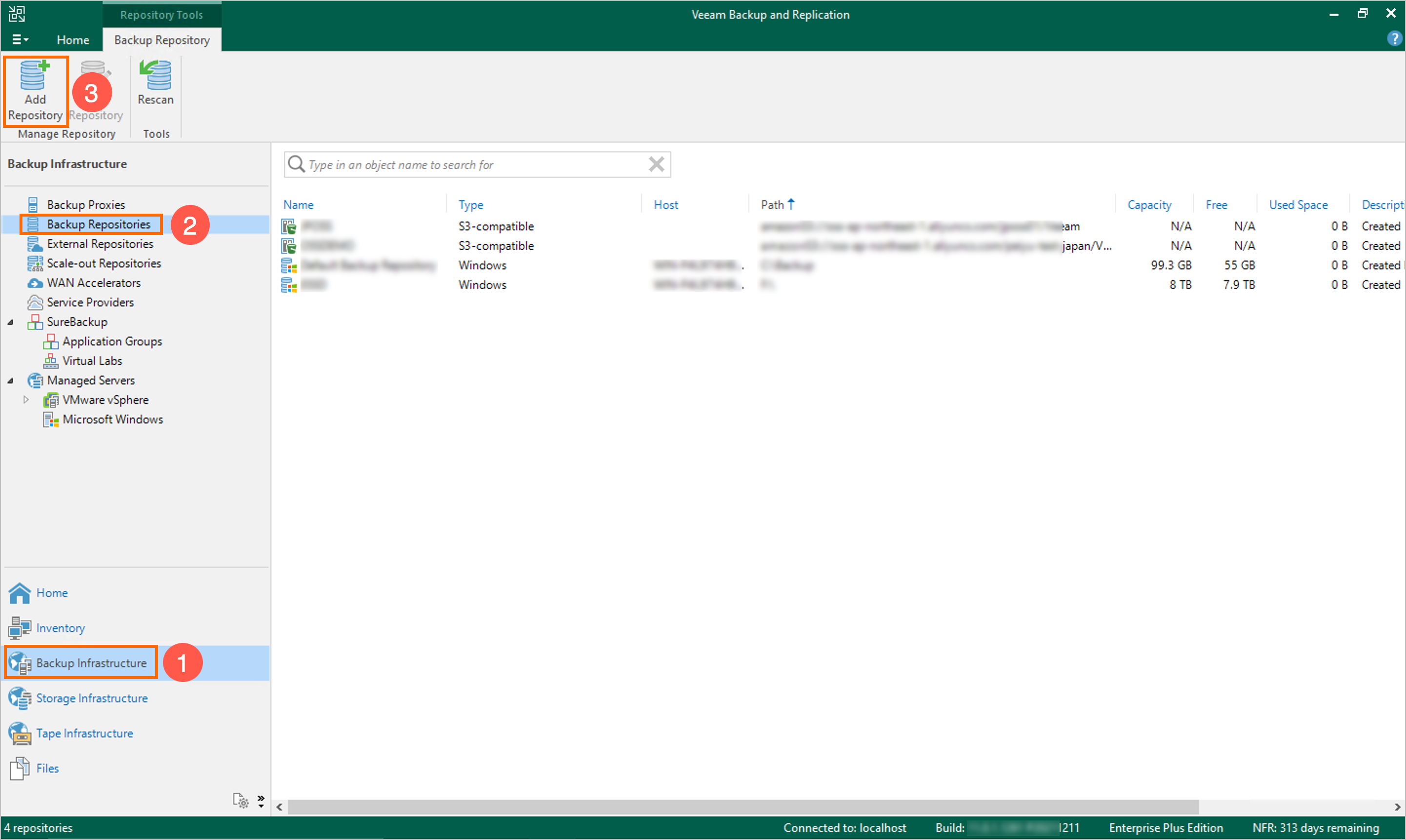Viewport: 1406px width, 840px height.
Task: Select Backup Proxies in tree
Action: (x=85, y=204)
